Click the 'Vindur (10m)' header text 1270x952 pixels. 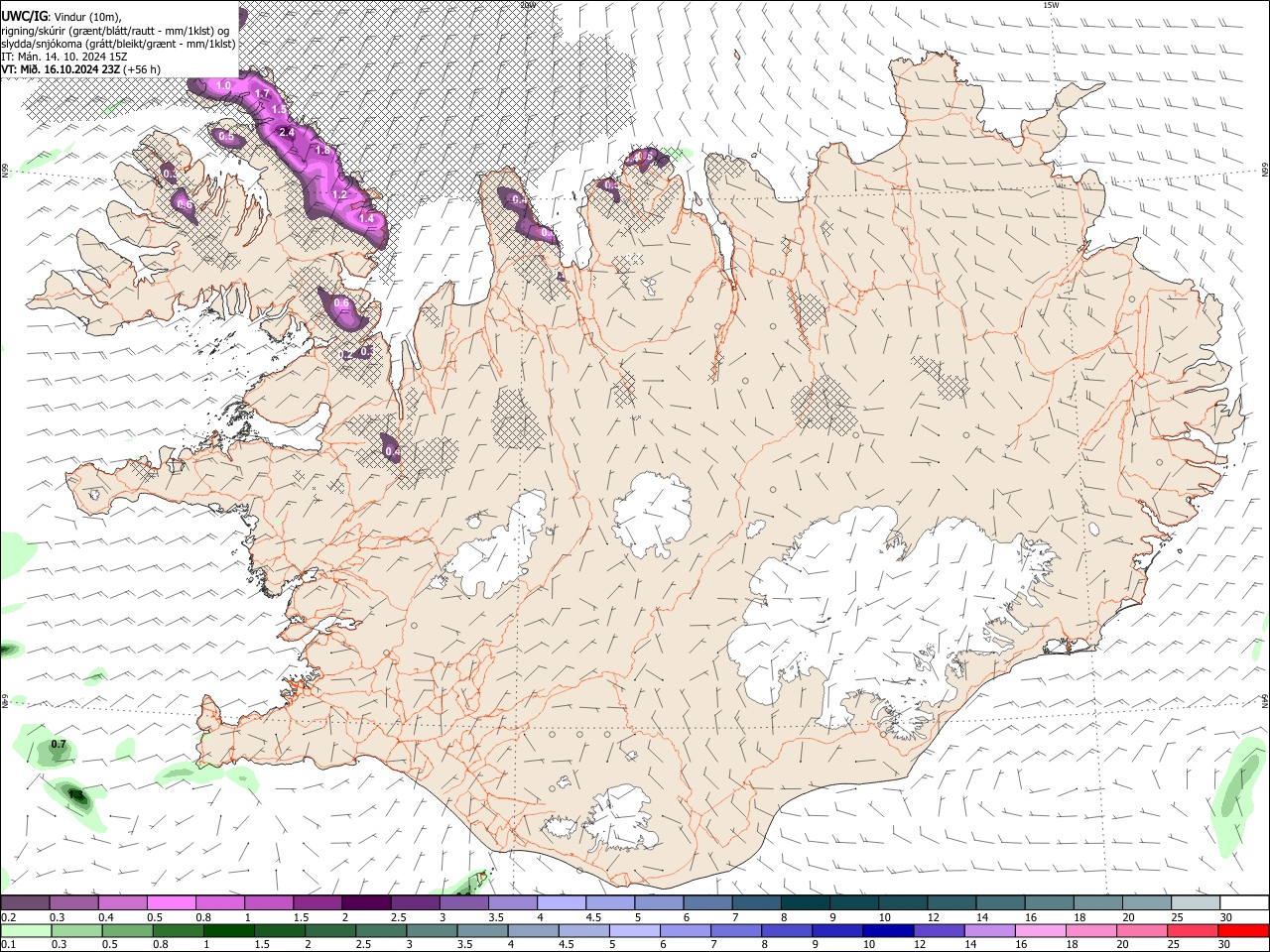[85, 17]
